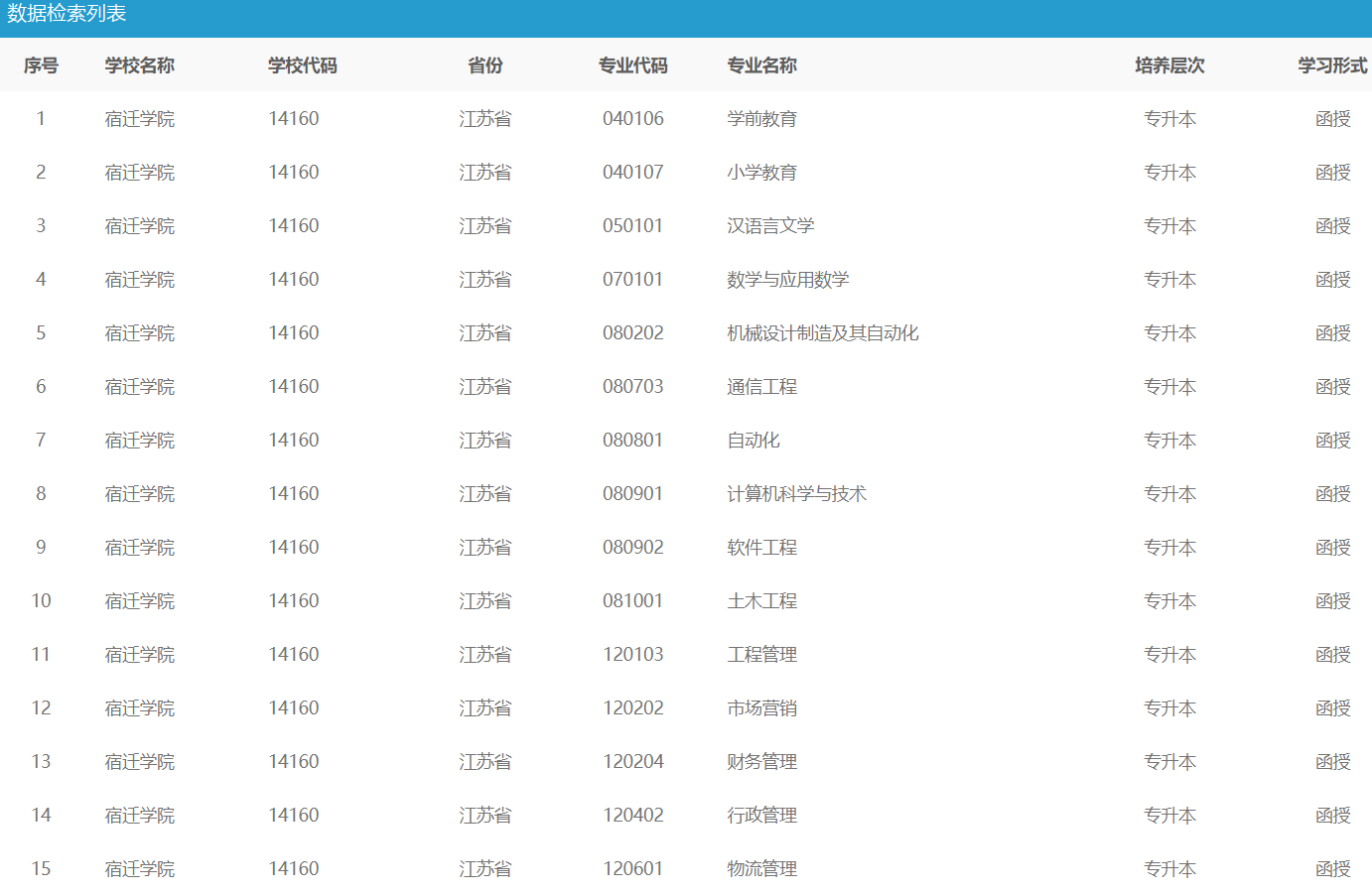Click major code 050101
The height and width of the screenshot is (894, 1372).
tap(633, 226)
